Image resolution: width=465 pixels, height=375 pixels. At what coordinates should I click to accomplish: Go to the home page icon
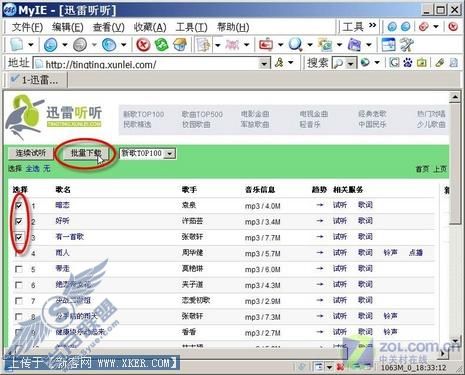click(180, 44)
